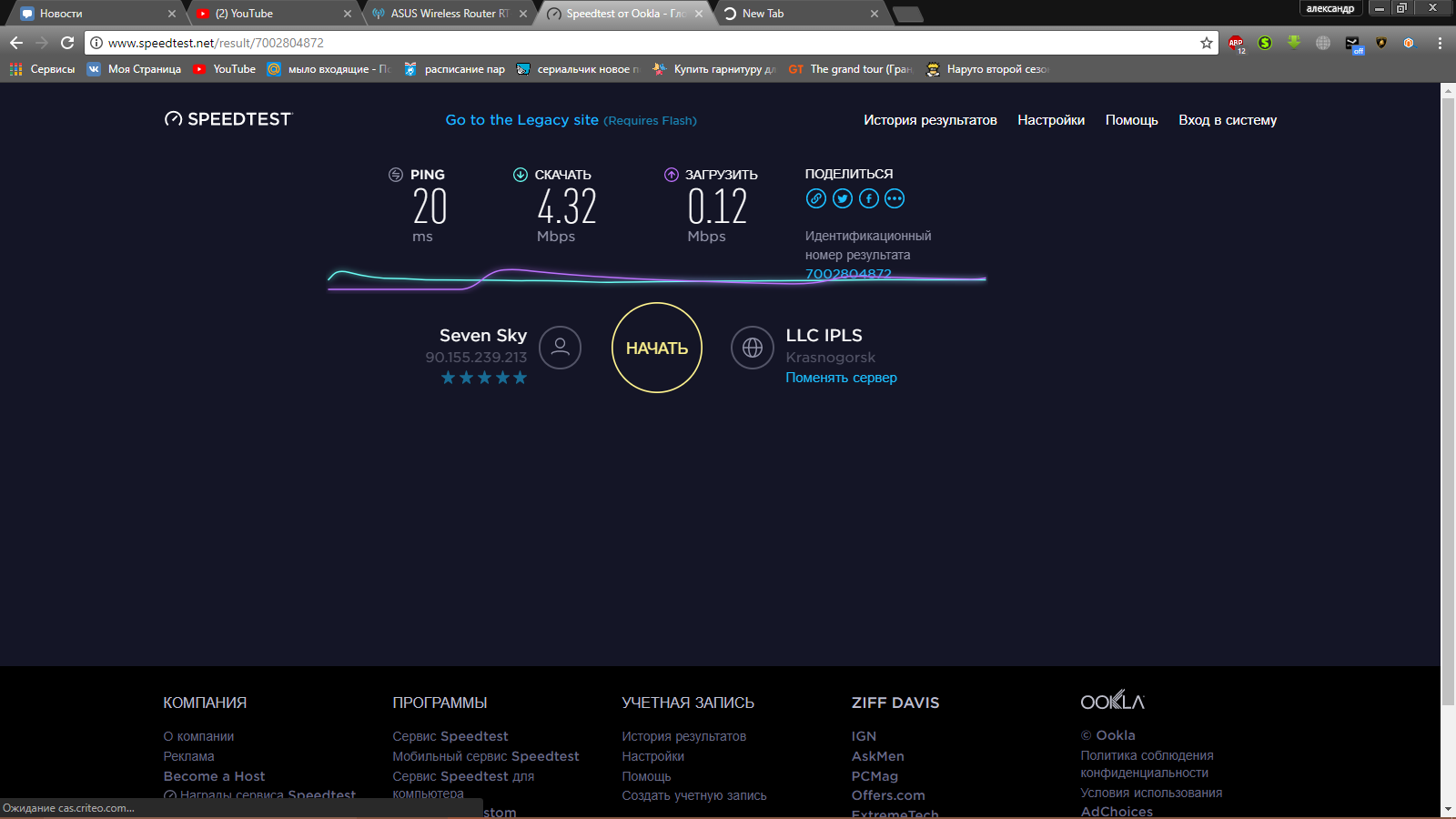Click footer link Offers.com
This screenshot has height=819, width=1456.
pos(888,795)
